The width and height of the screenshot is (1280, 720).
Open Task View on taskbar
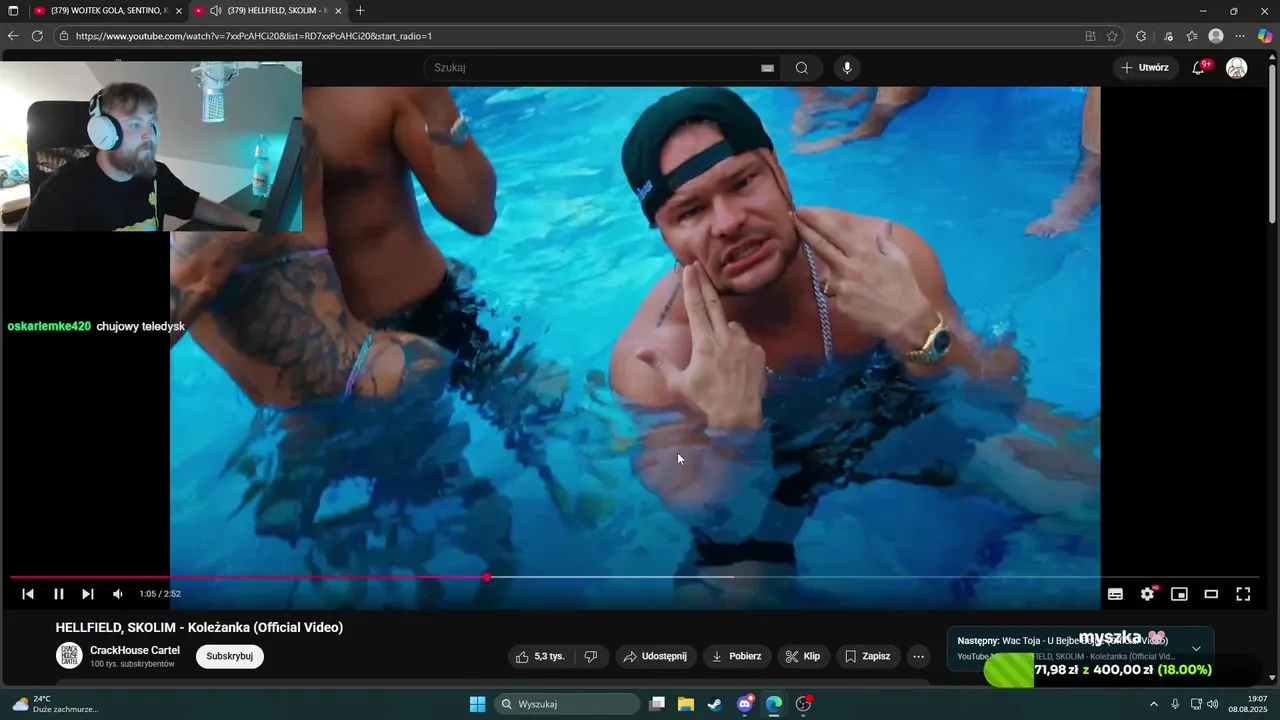(657, 704)
